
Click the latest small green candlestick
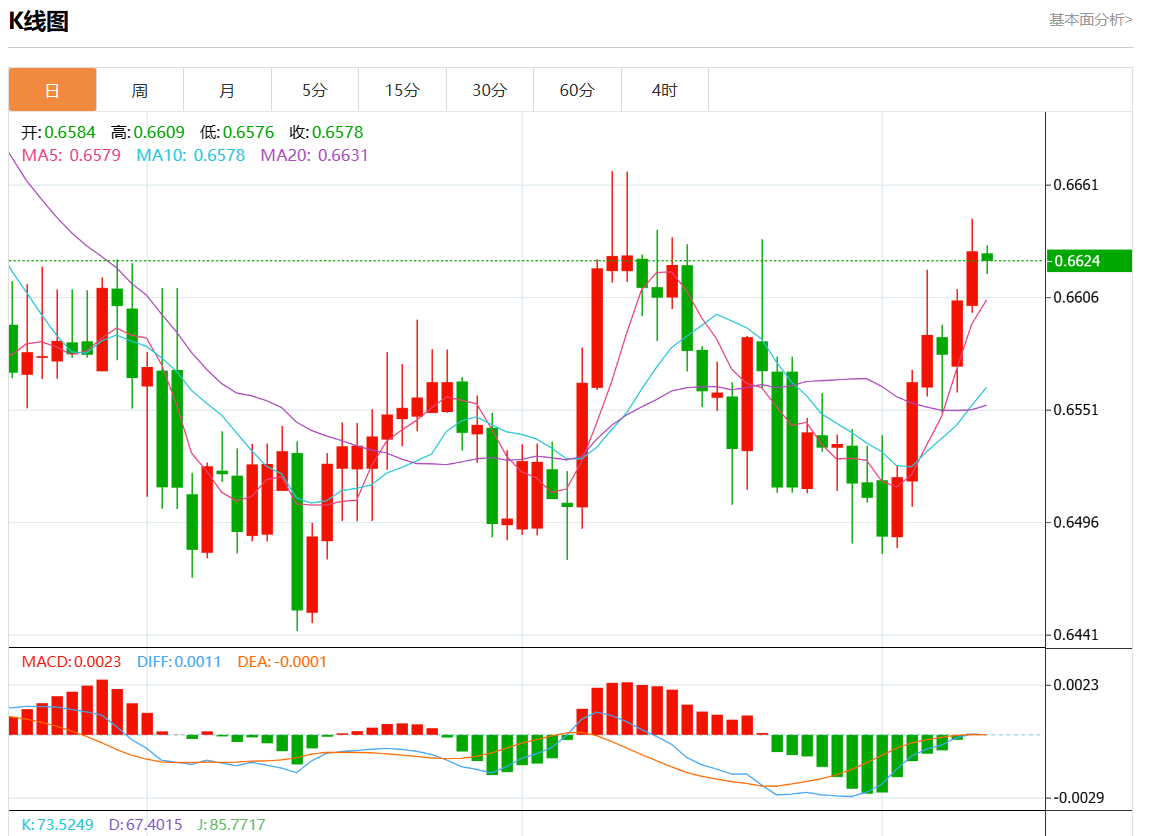pos(987,257)
